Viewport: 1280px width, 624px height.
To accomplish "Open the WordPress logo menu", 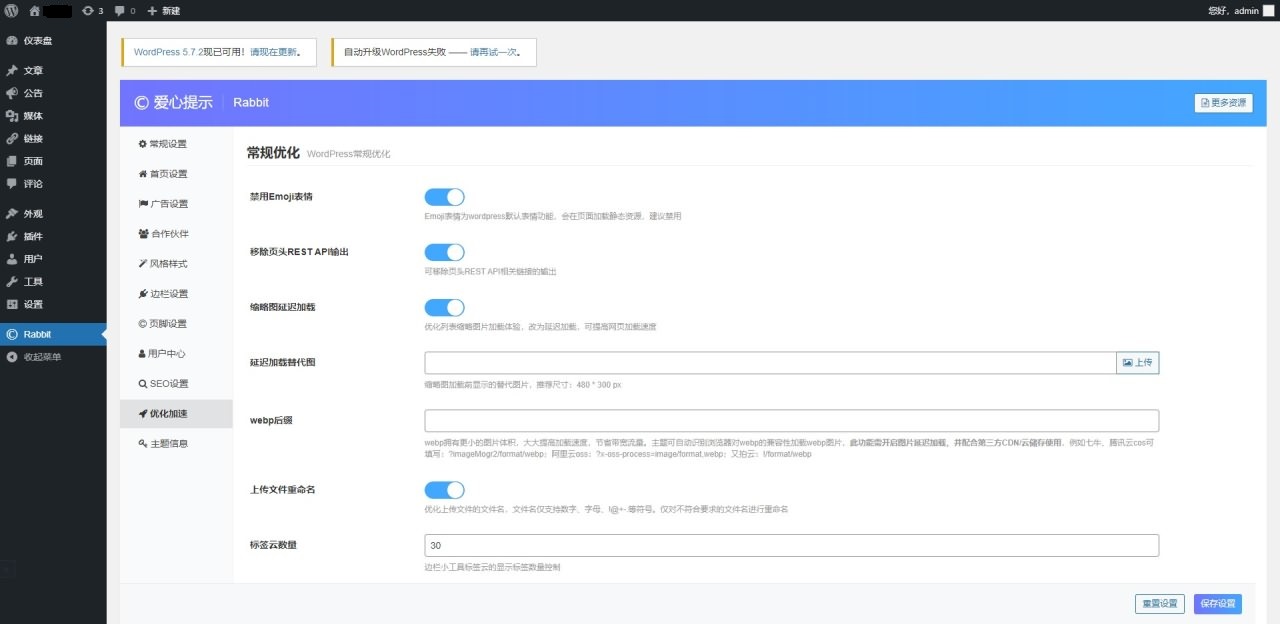I will click(x=11, y=10).
